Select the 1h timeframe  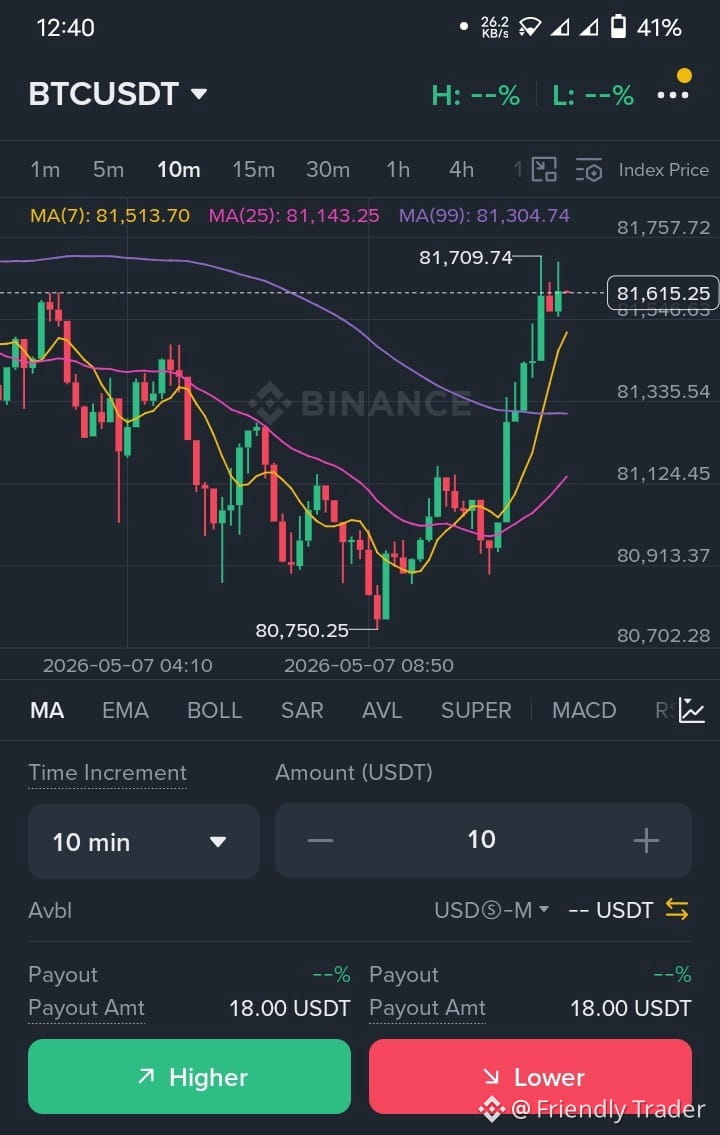click(398, 169)
